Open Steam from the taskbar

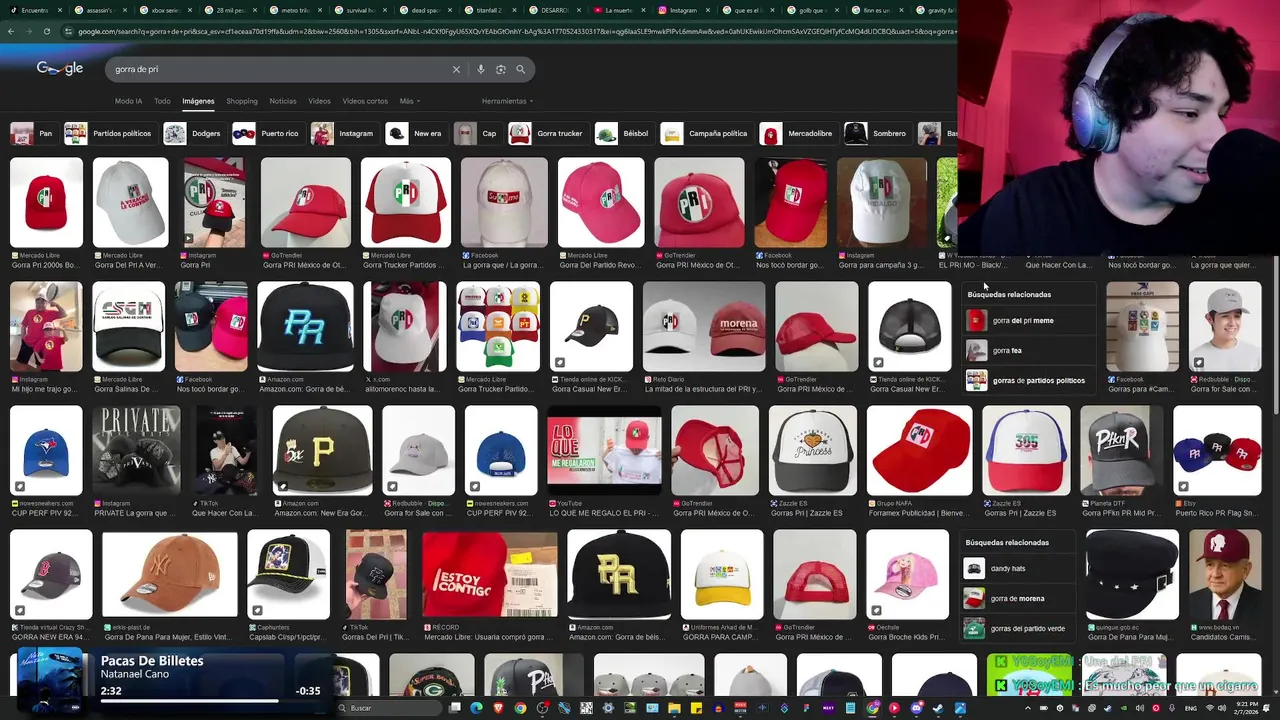pos(938,708)
